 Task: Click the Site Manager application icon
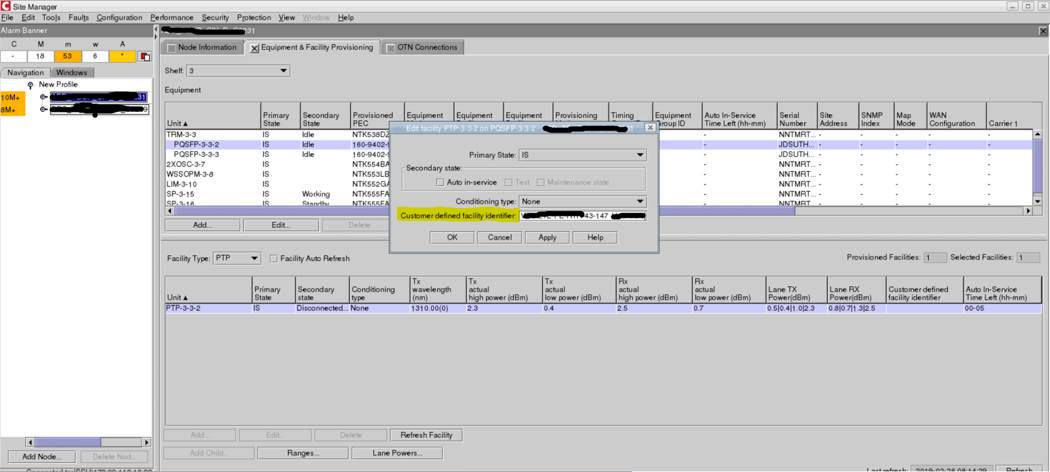[6, 6]
